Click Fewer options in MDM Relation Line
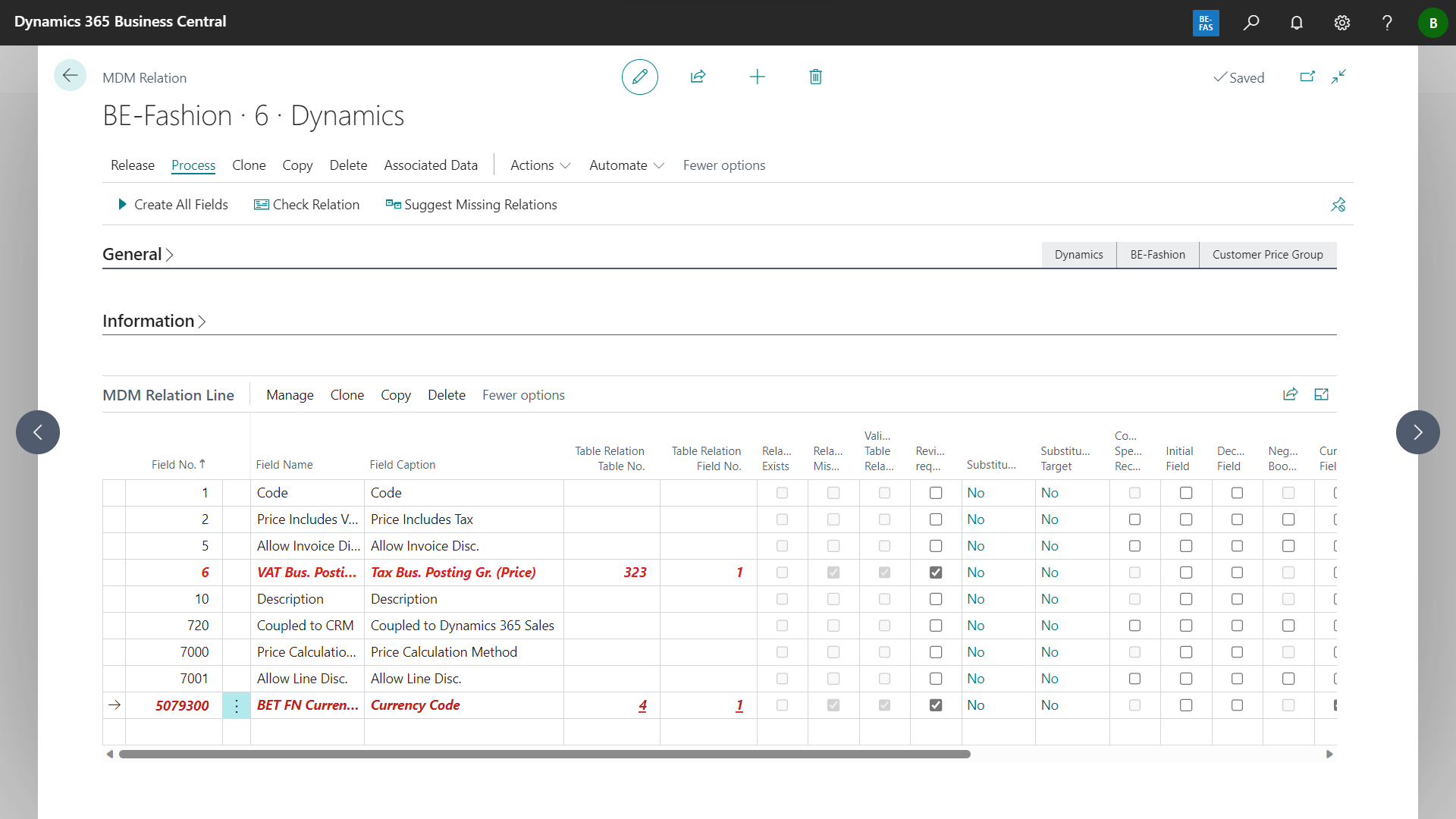This screenshot has width=1456, height=819. coord(523,395)
